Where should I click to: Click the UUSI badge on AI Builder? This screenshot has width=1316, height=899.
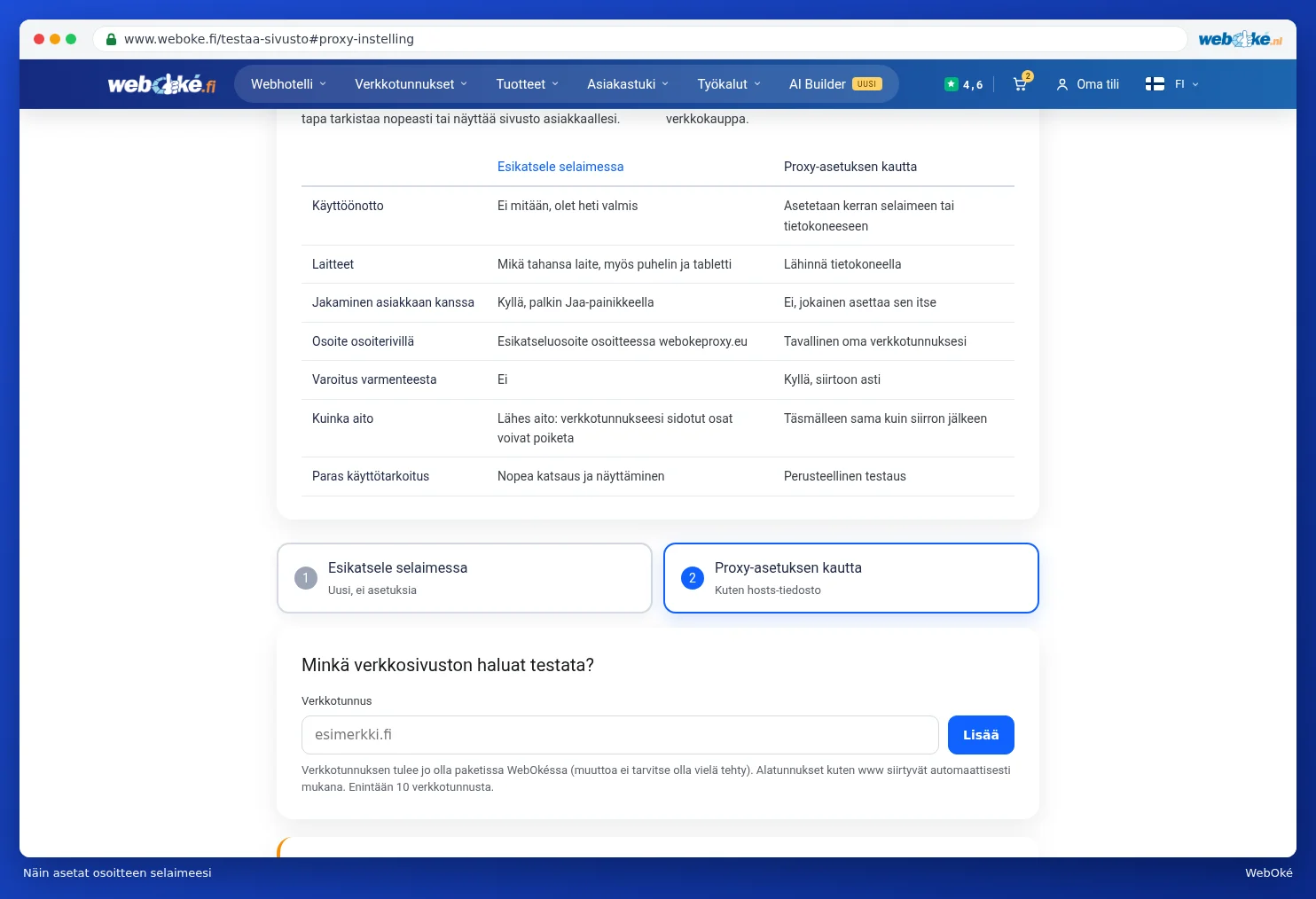(x=867, y=84)
